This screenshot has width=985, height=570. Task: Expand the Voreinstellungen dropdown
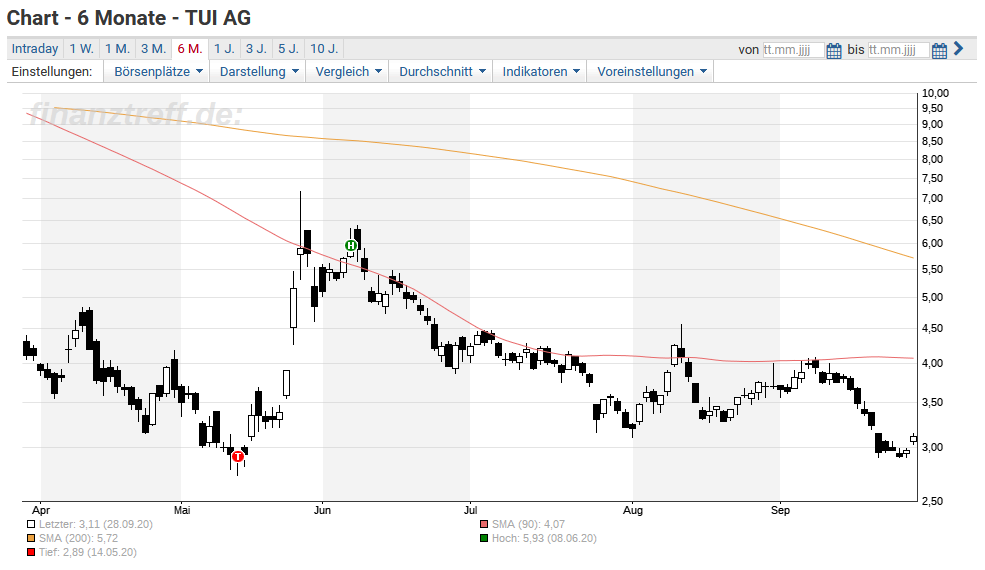(651, 72)
